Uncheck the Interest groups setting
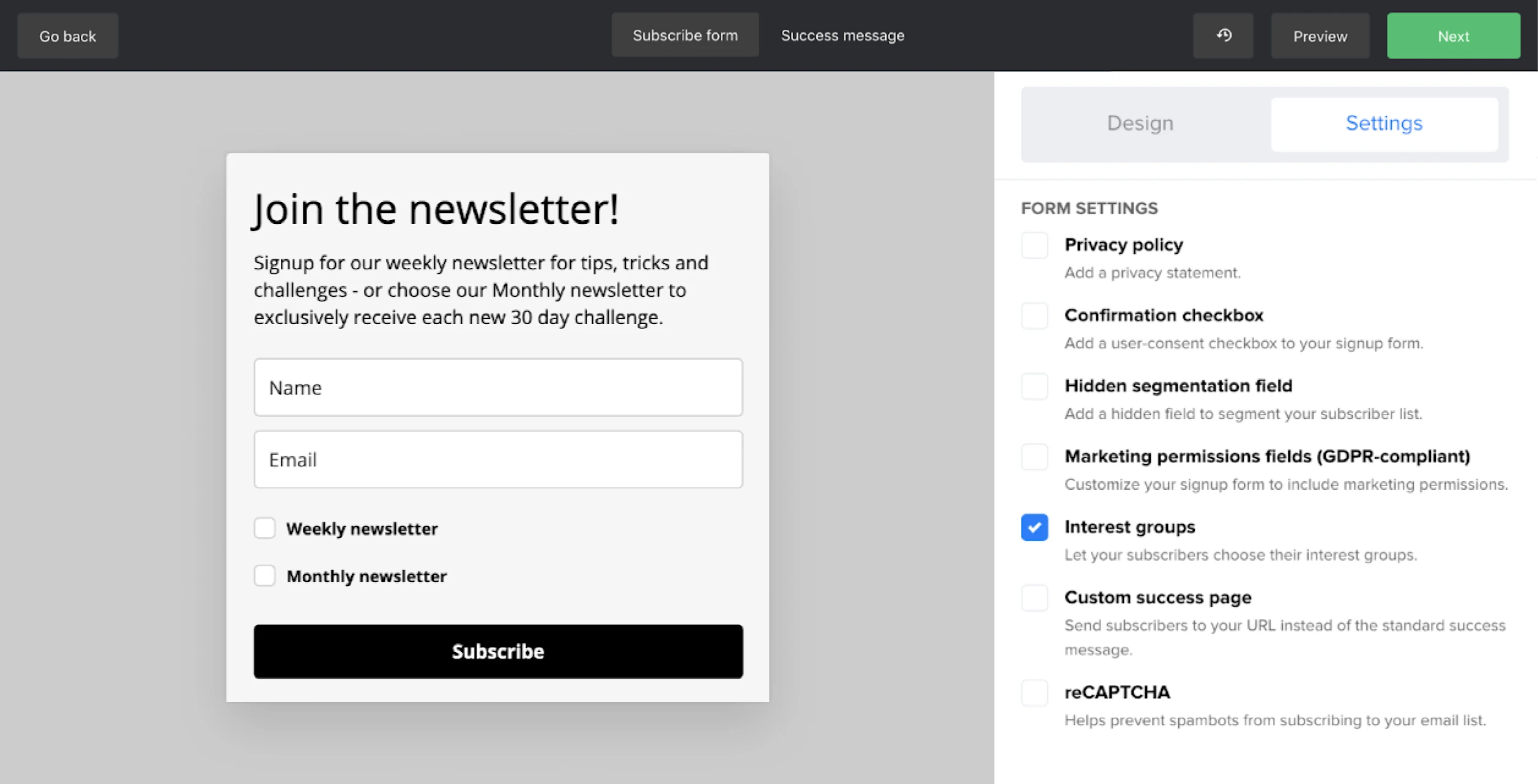1538x784 pixels. pos(1034,527)
